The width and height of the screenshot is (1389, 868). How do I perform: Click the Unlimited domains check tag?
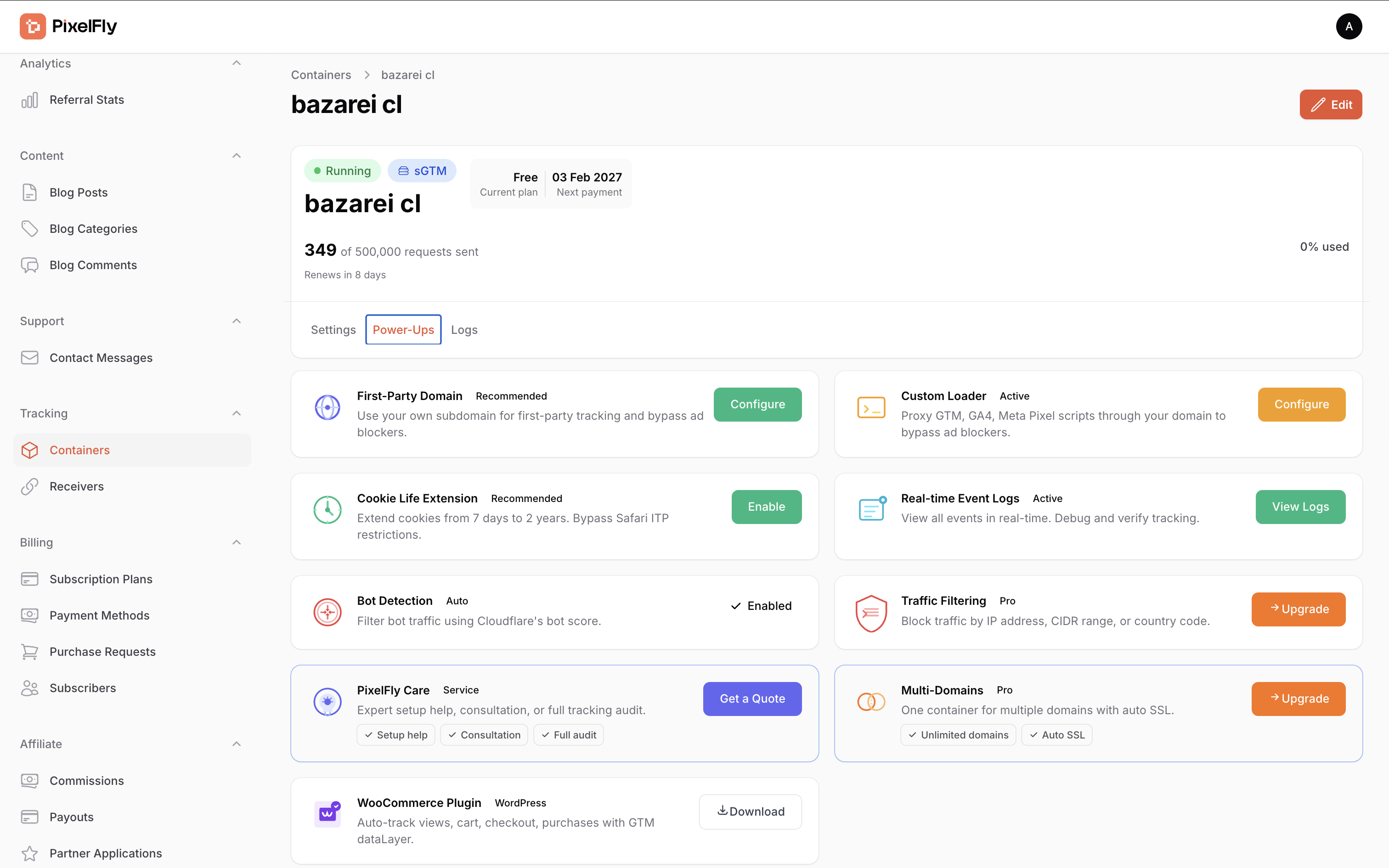coord(958,735)
